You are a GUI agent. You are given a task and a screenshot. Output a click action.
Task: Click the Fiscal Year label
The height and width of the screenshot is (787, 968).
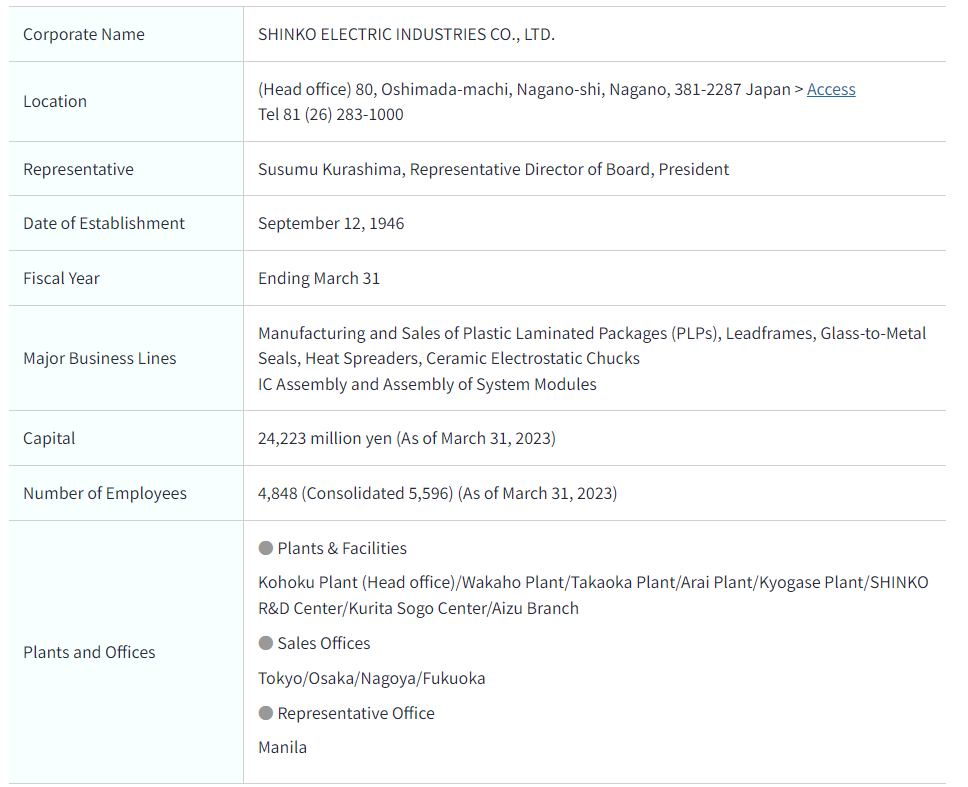tap(61, 278)
